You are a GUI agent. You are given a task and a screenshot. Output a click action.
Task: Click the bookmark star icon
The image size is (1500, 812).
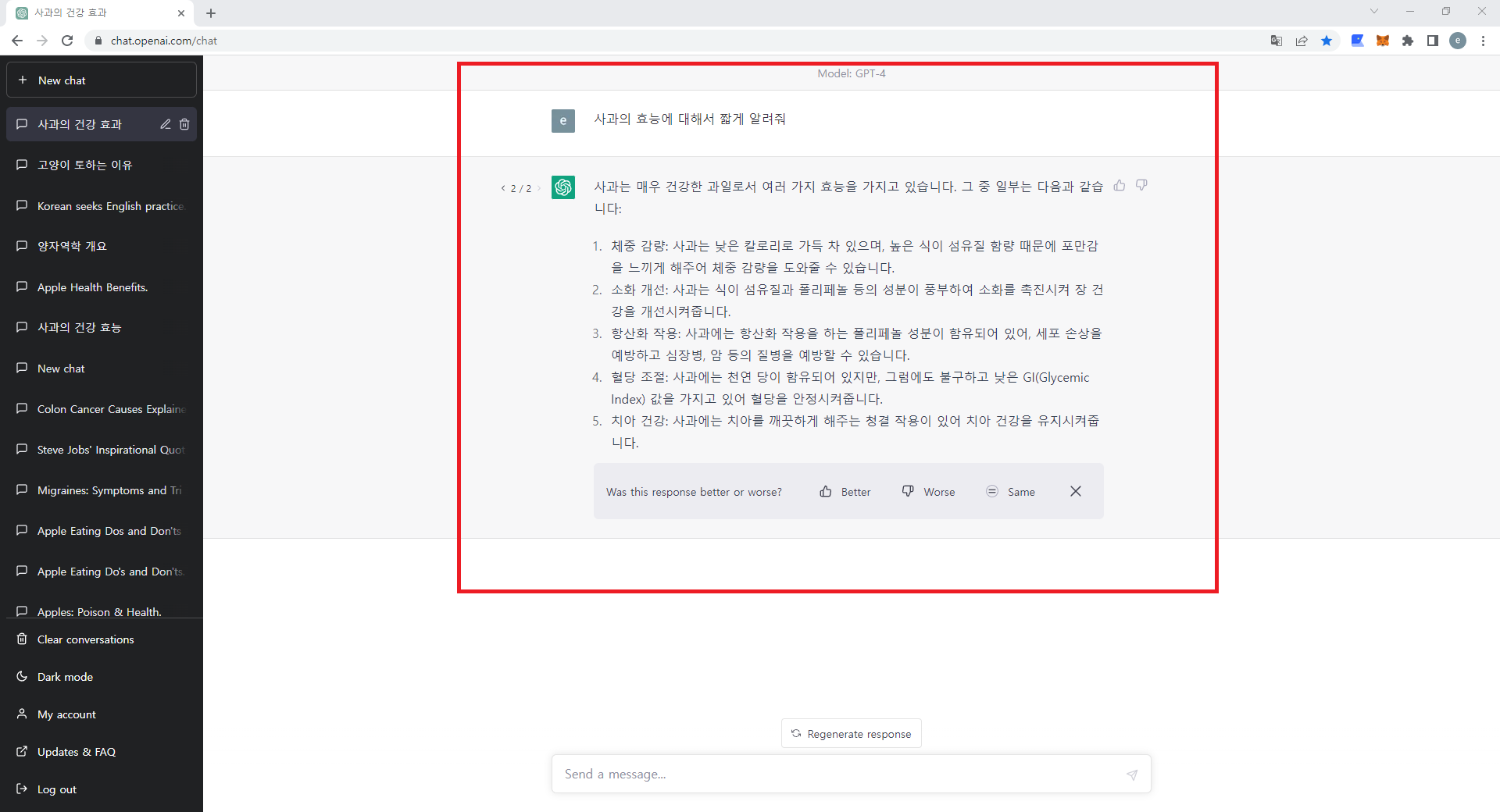pos(1327,41)
